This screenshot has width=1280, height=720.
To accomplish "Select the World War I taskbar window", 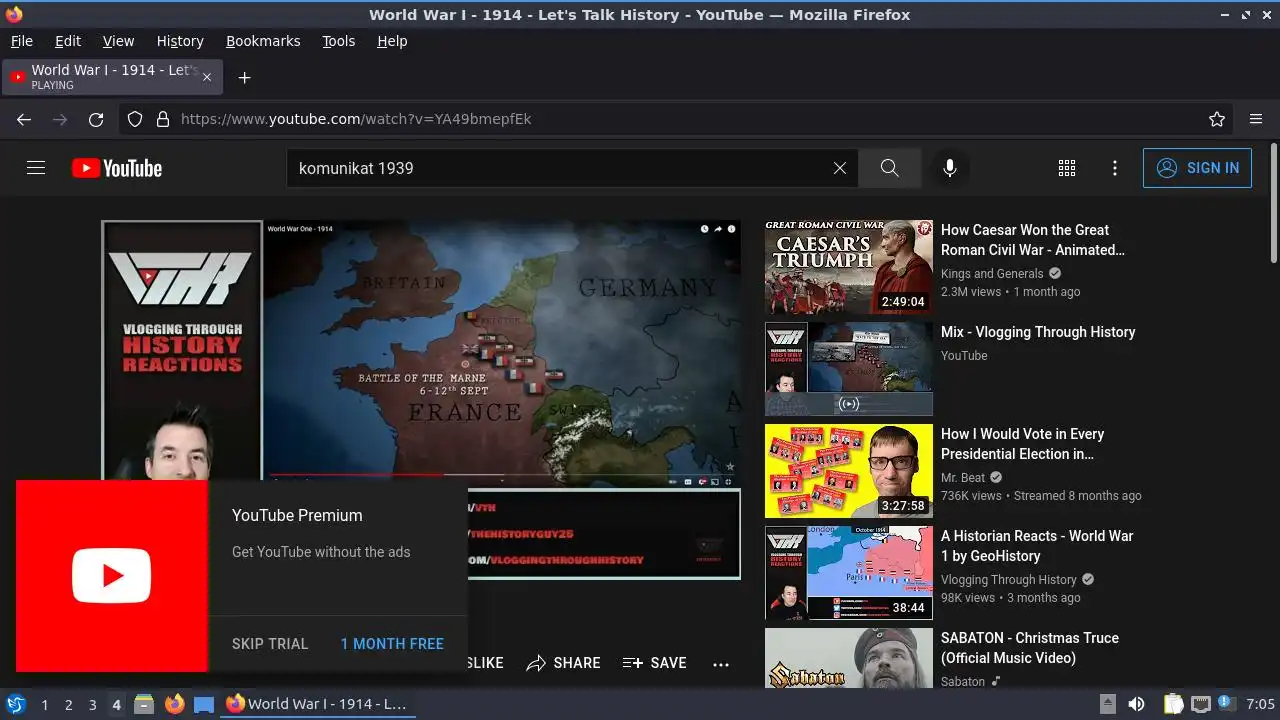I will (316, 704).
